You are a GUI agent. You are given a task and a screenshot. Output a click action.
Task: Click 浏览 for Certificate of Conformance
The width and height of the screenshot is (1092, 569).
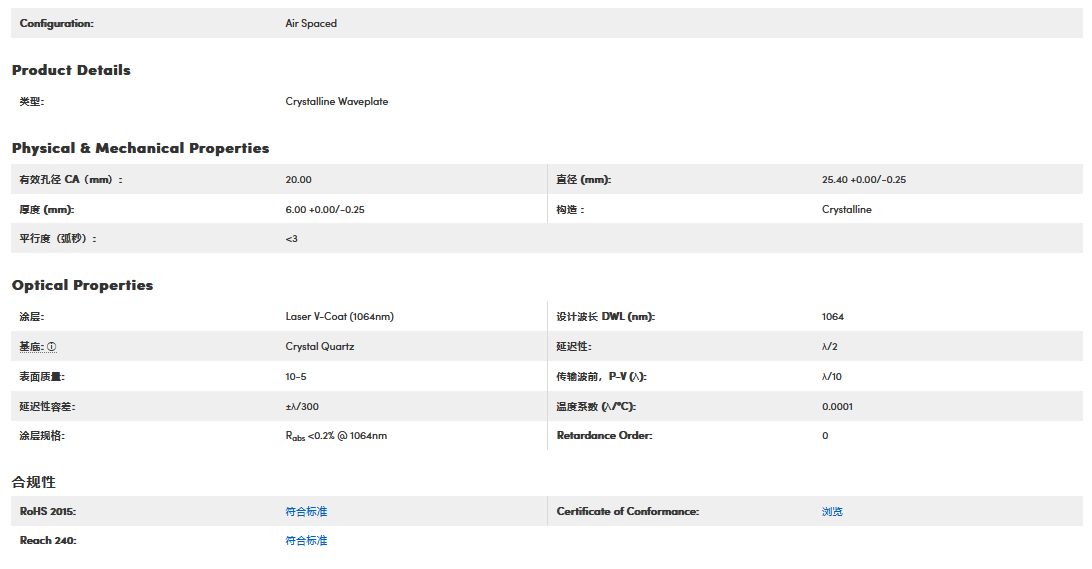tap(832, 511)
